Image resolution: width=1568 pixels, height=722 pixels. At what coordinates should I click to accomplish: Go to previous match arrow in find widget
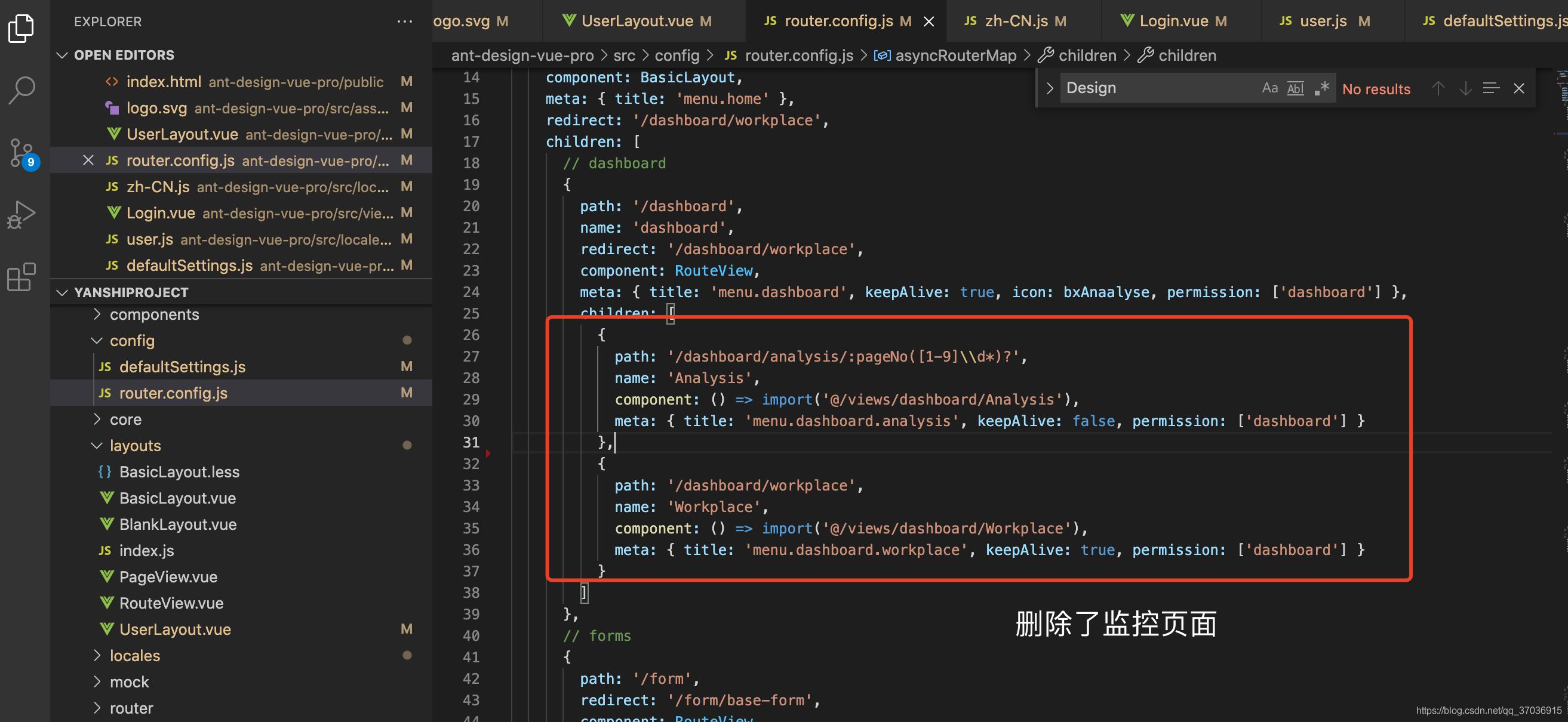tap(1438, 89)
